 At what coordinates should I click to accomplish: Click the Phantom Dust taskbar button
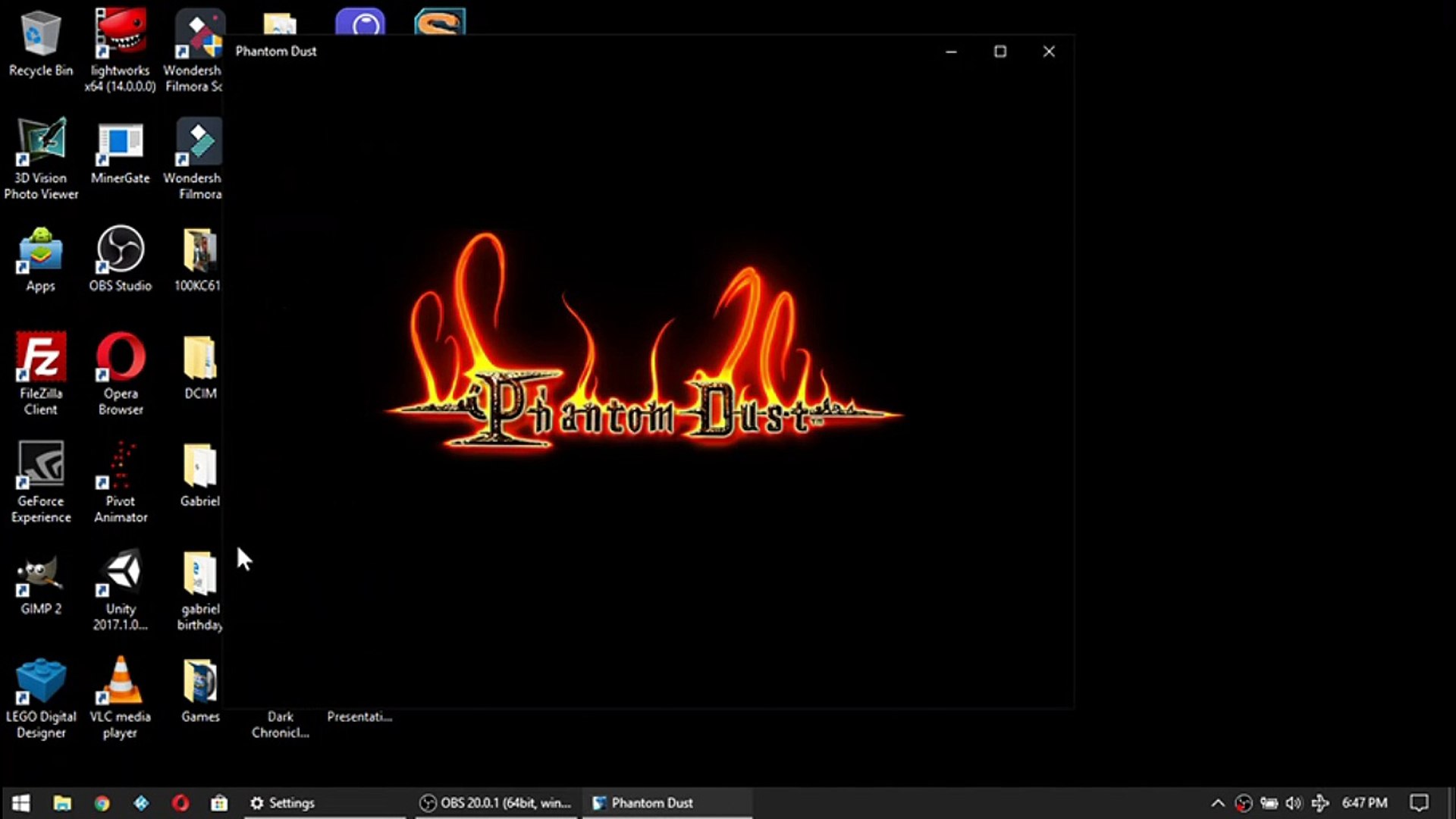click(x=667, y=803)
